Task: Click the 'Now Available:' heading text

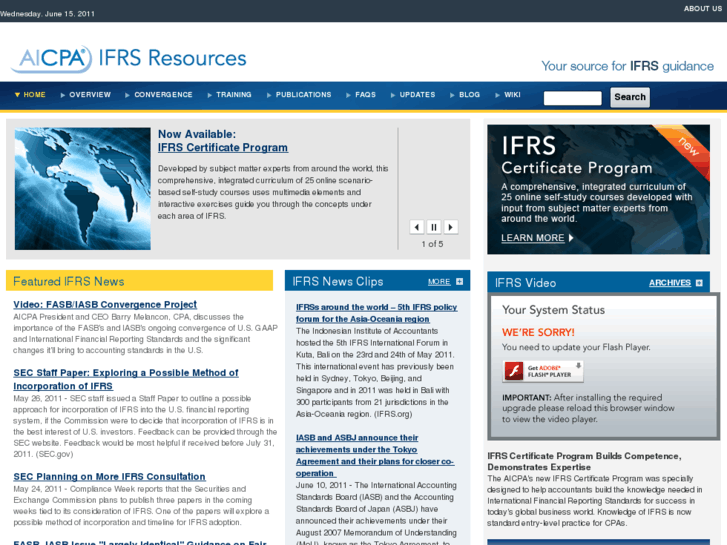Action: click(x=197, y=134)
